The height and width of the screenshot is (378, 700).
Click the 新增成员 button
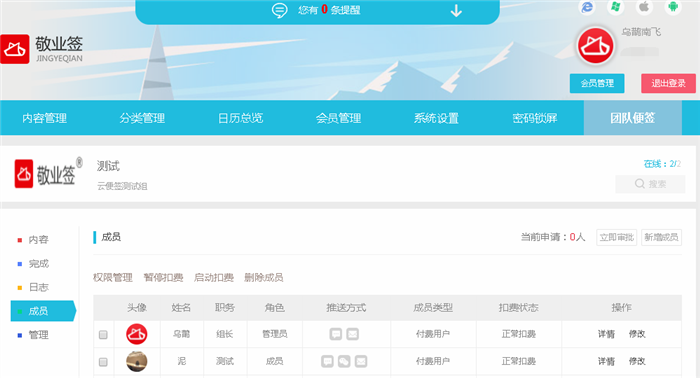click(661, 237)
